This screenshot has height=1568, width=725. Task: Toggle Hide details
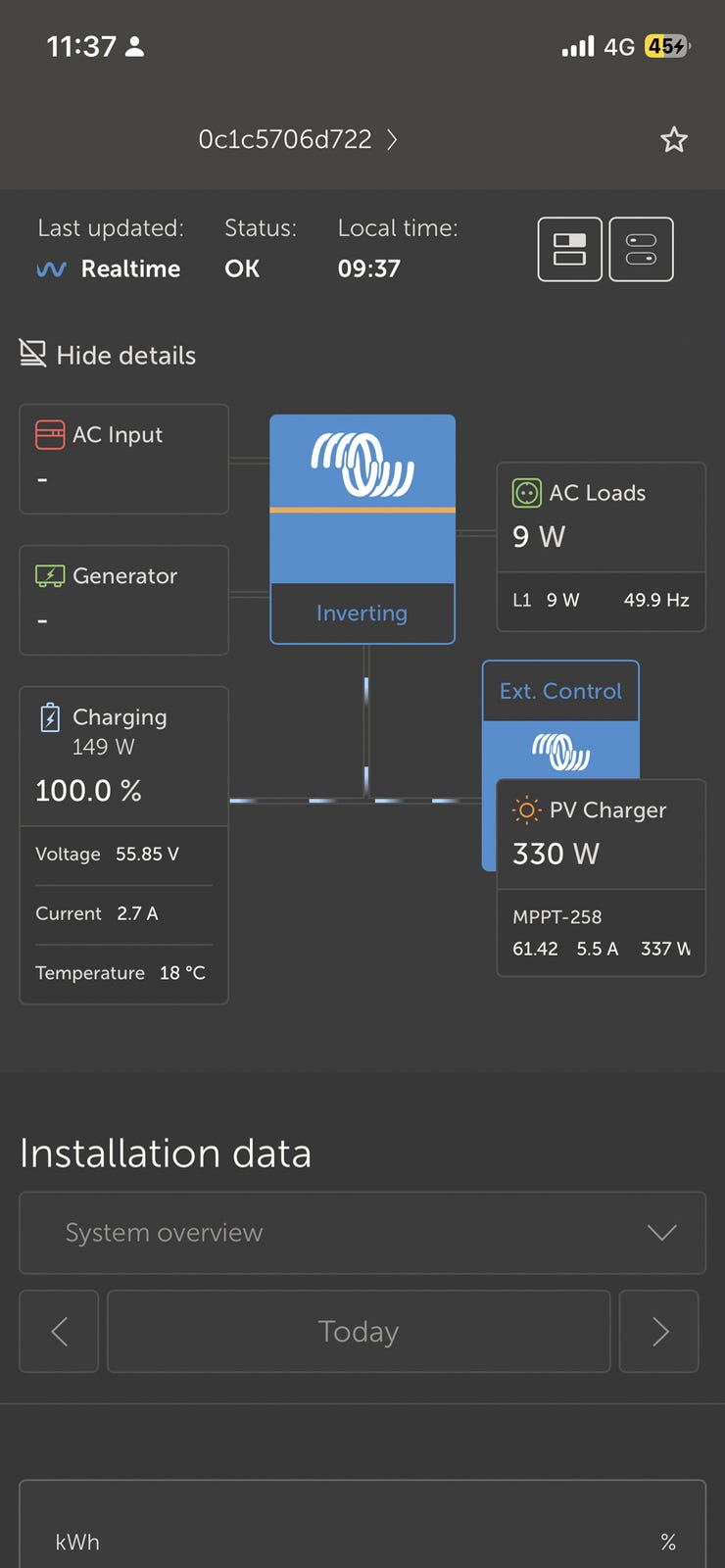coord(108,355)
